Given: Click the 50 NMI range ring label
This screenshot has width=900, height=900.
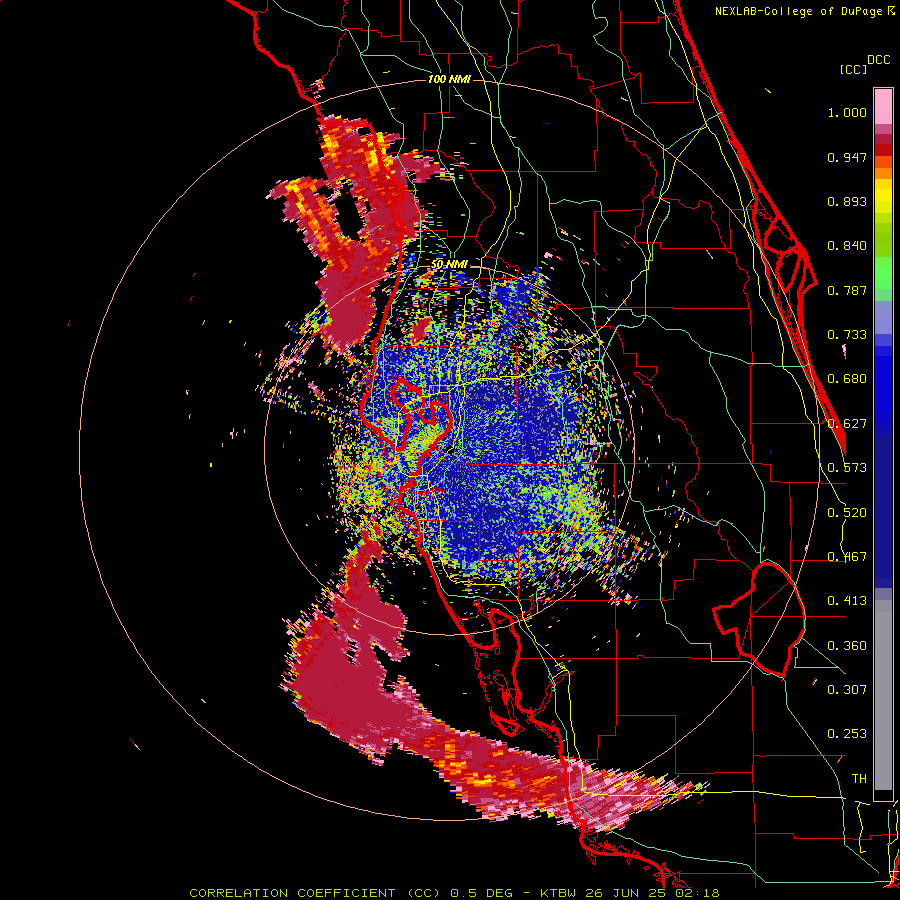Looking at the screenshot, I should coord(449,264).
